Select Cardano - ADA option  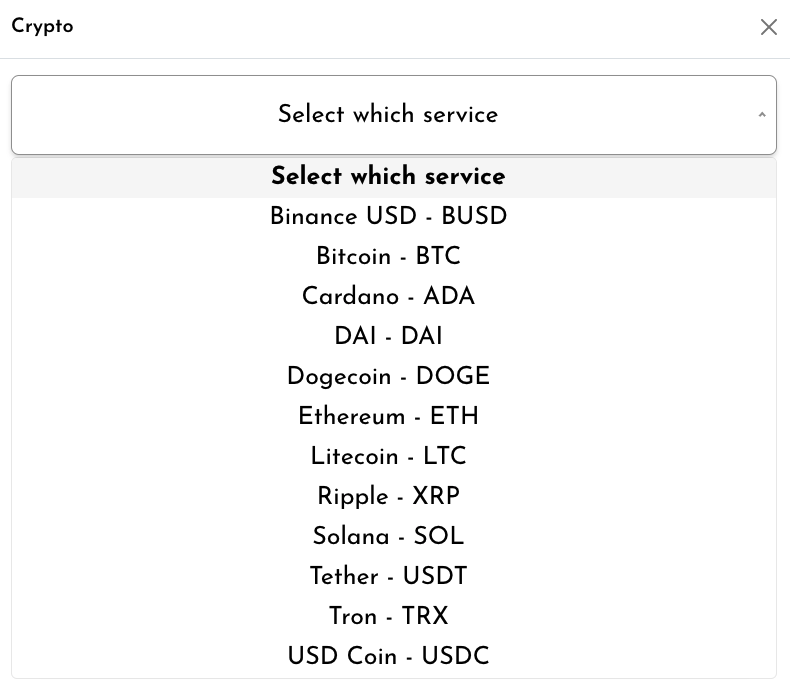[x=388, y=297]
